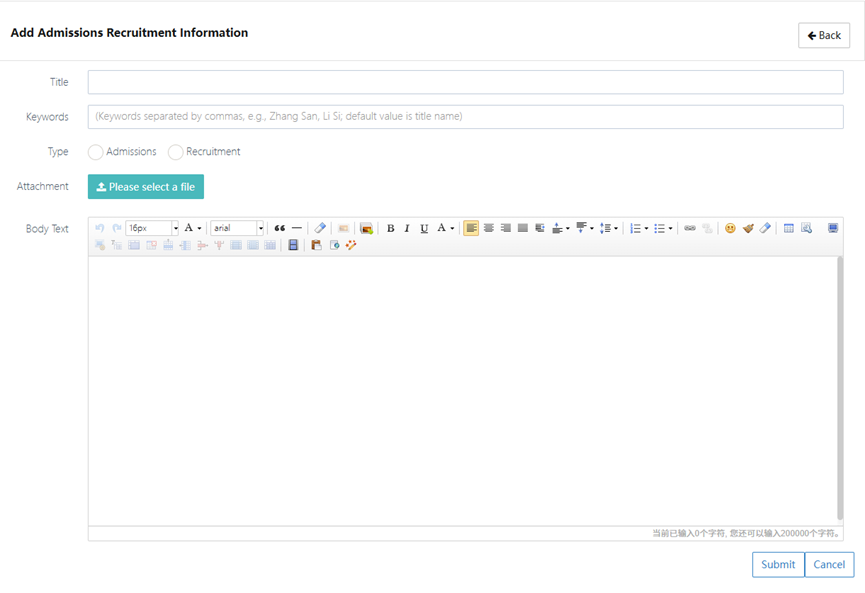
Task: Toggle fullscreen editor mode
Action: (x=833, y=228)
